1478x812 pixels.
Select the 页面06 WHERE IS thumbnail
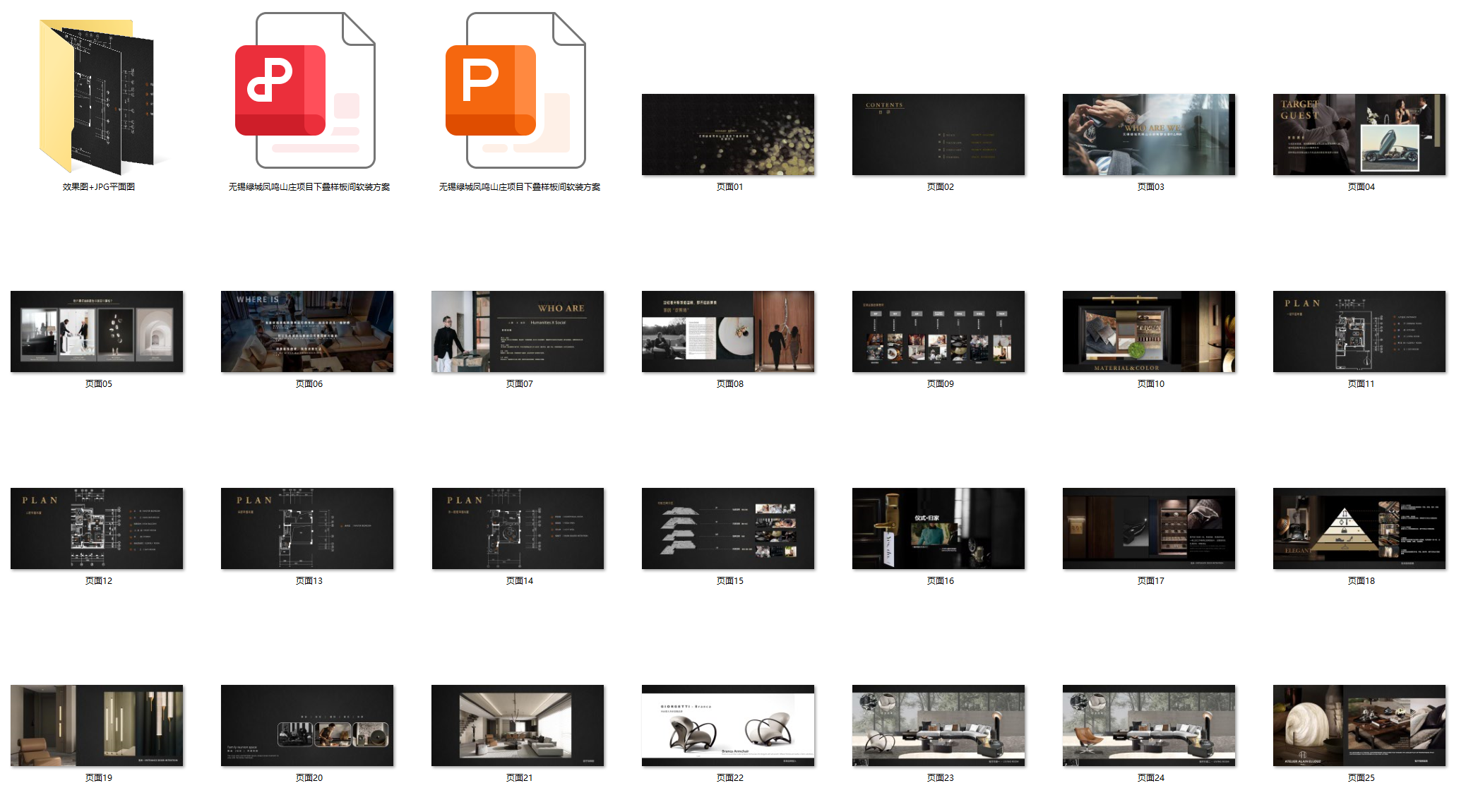click(307, 331)
